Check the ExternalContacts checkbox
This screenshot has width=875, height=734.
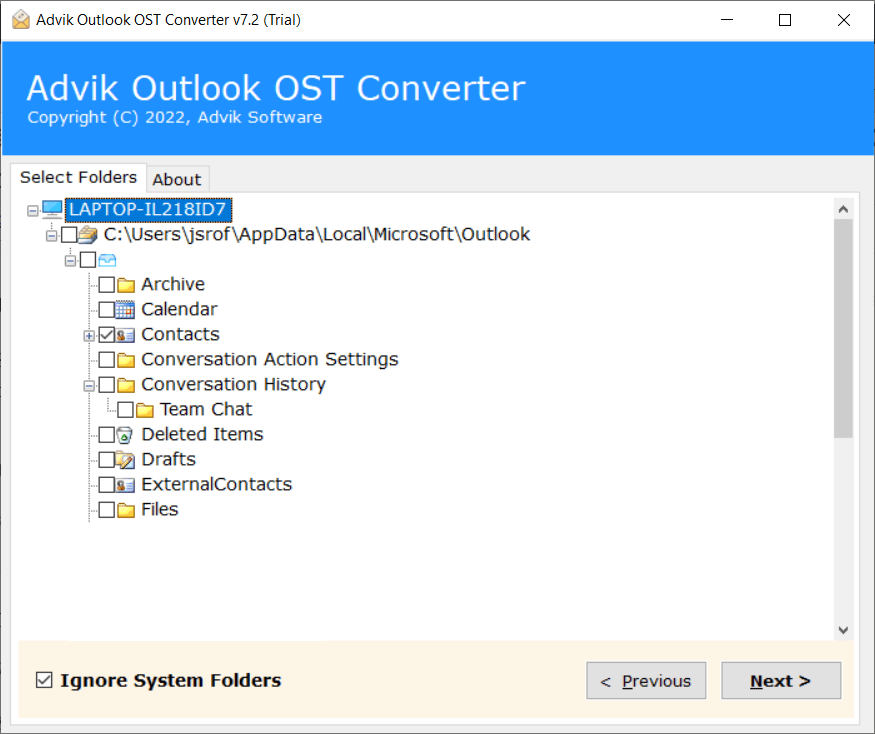107,484
